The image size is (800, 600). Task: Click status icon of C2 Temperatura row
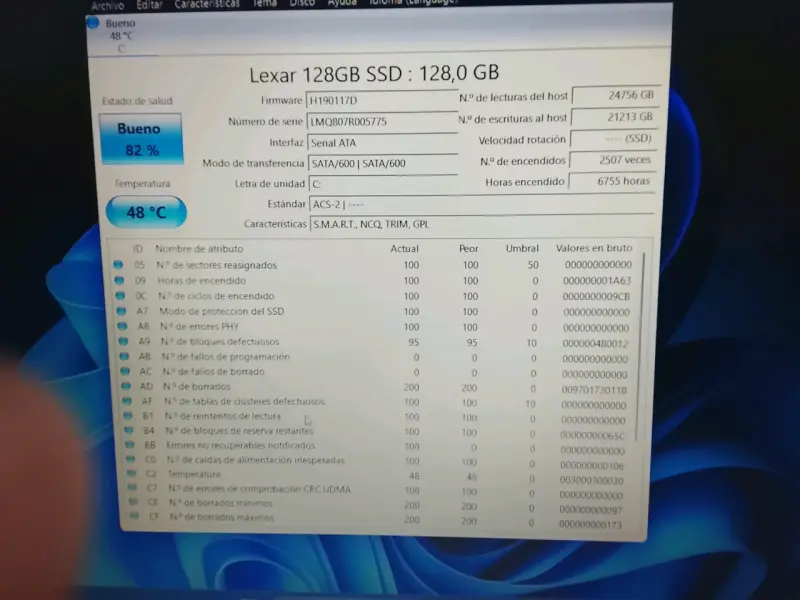(132, 473)
